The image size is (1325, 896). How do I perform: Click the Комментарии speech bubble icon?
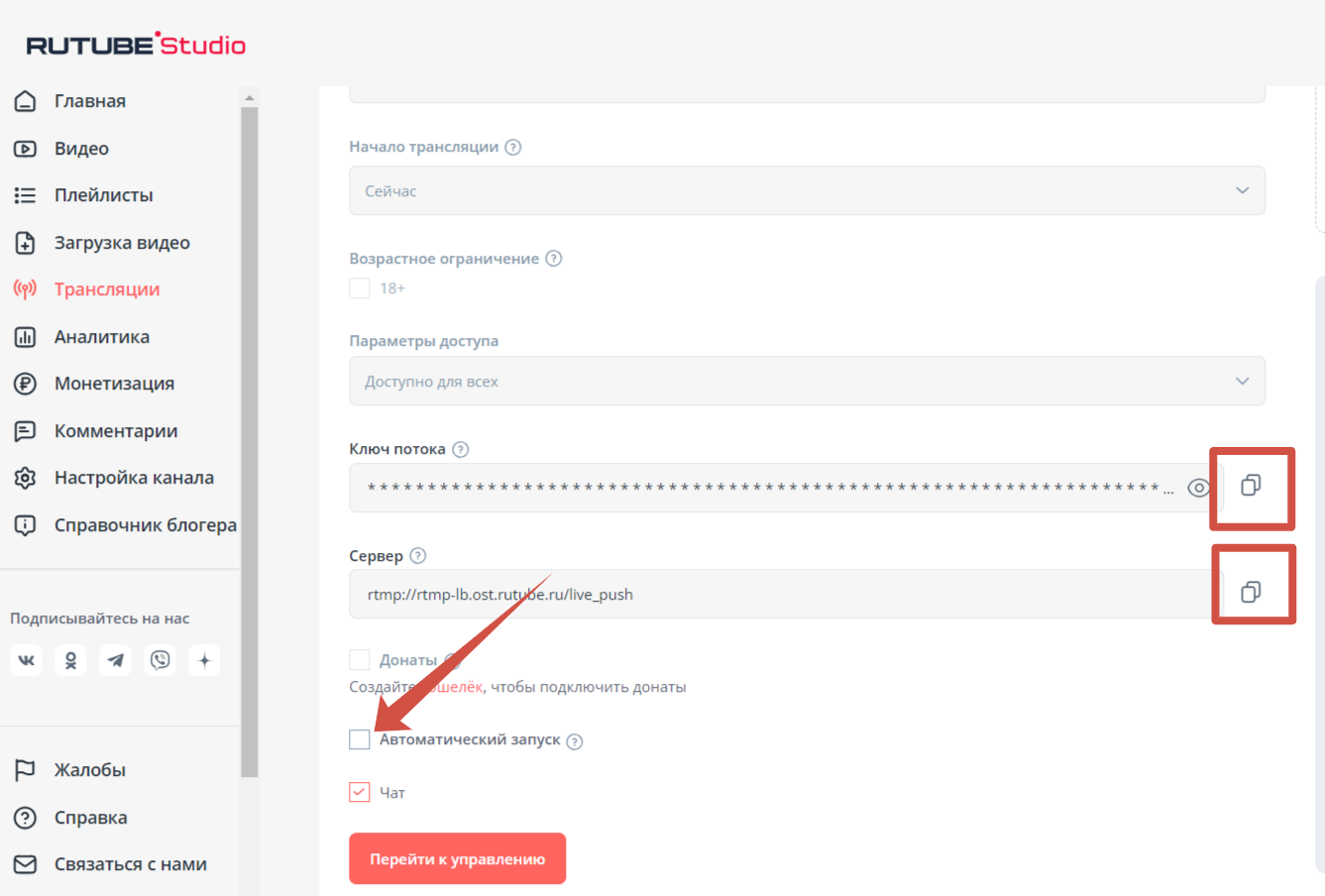pos(26,431)
